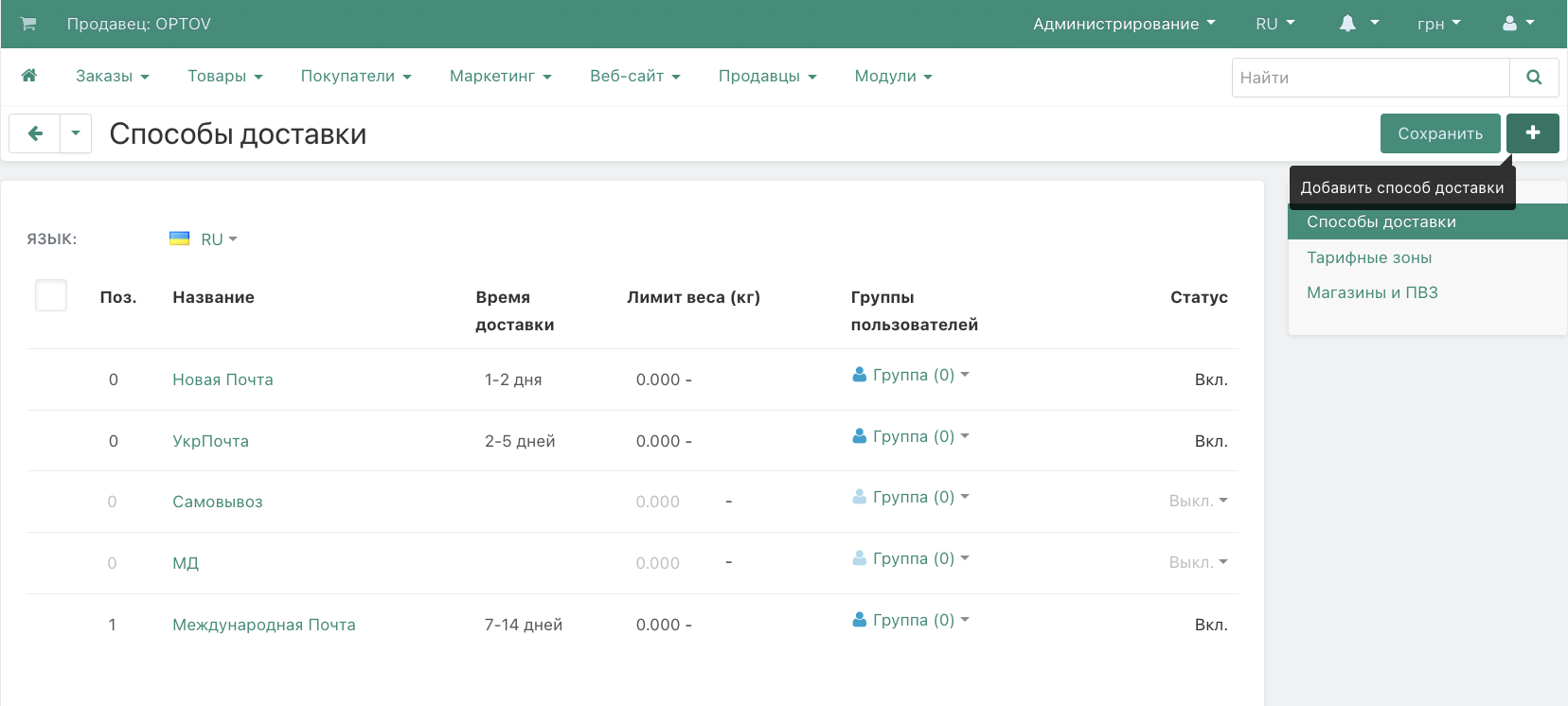
Task: Toggle the Выкл. status for Самовывоз
Action: (x=1198, y=501)
